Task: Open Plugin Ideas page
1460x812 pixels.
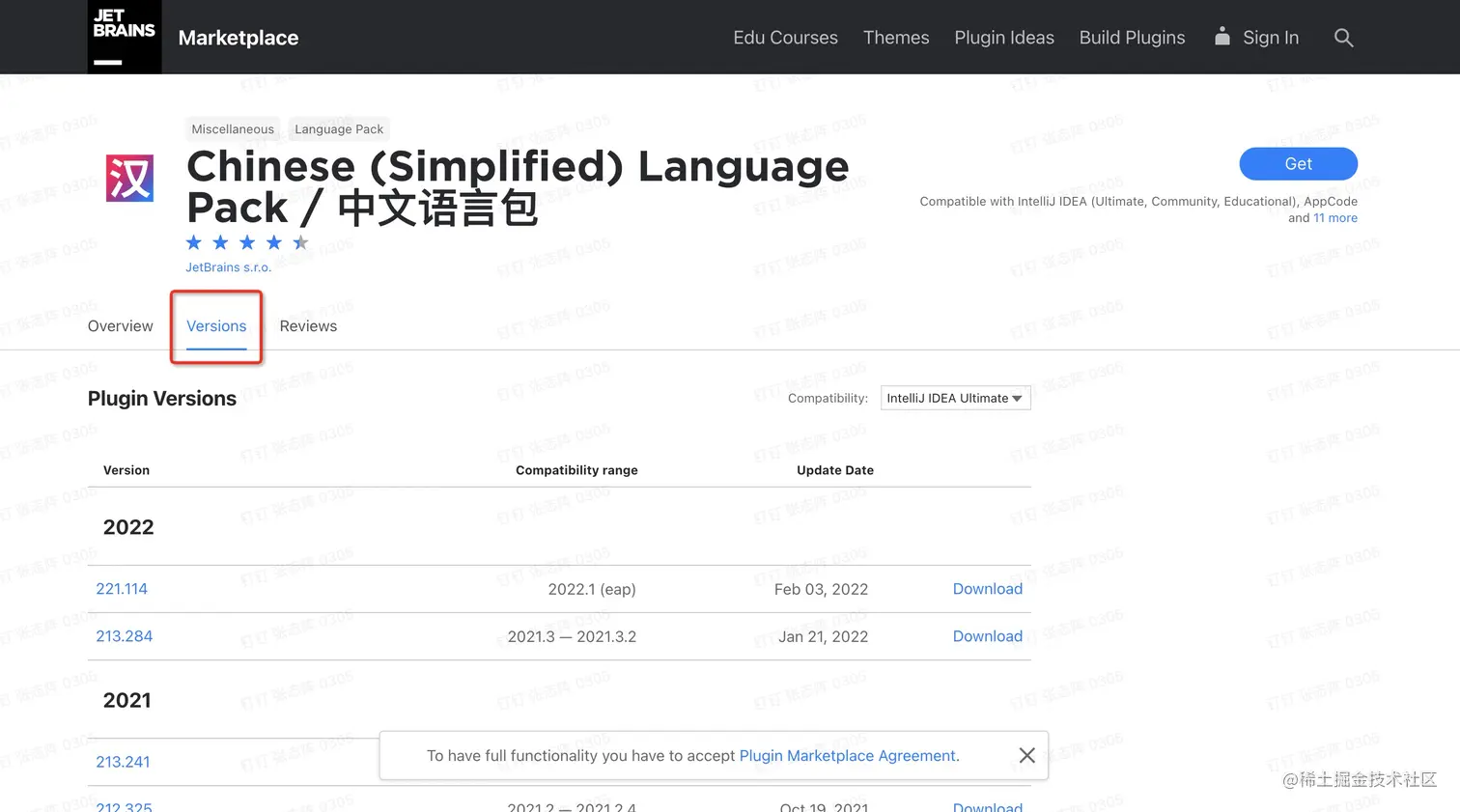Action: tap(1004, 38)
